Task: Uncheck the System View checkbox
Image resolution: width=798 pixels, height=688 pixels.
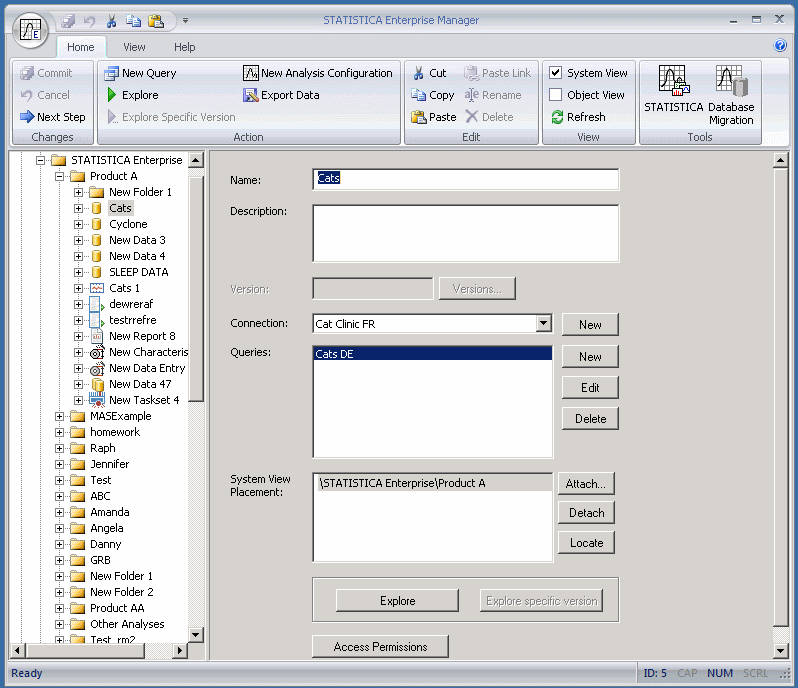Action: coord(556,73)
